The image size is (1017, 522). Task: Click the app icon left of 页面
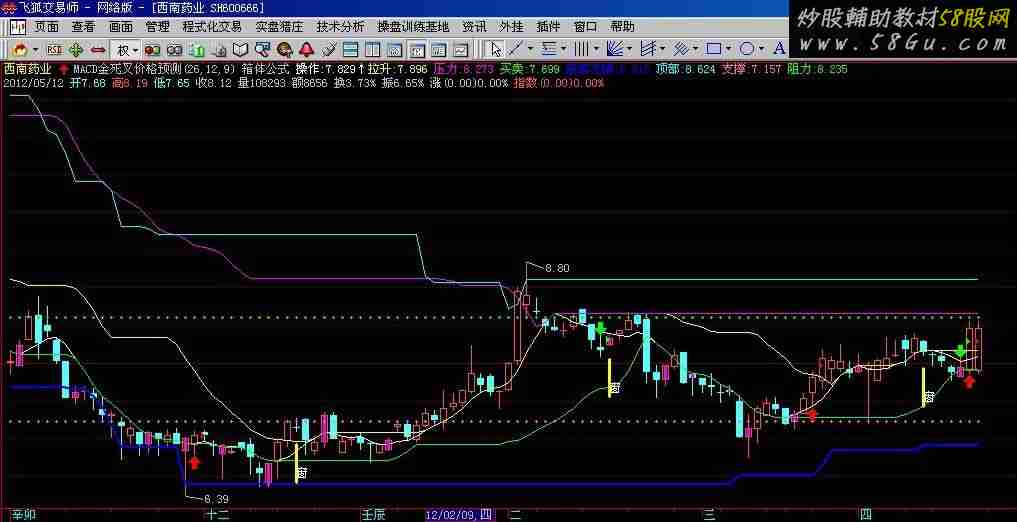[x=18, y=27]
